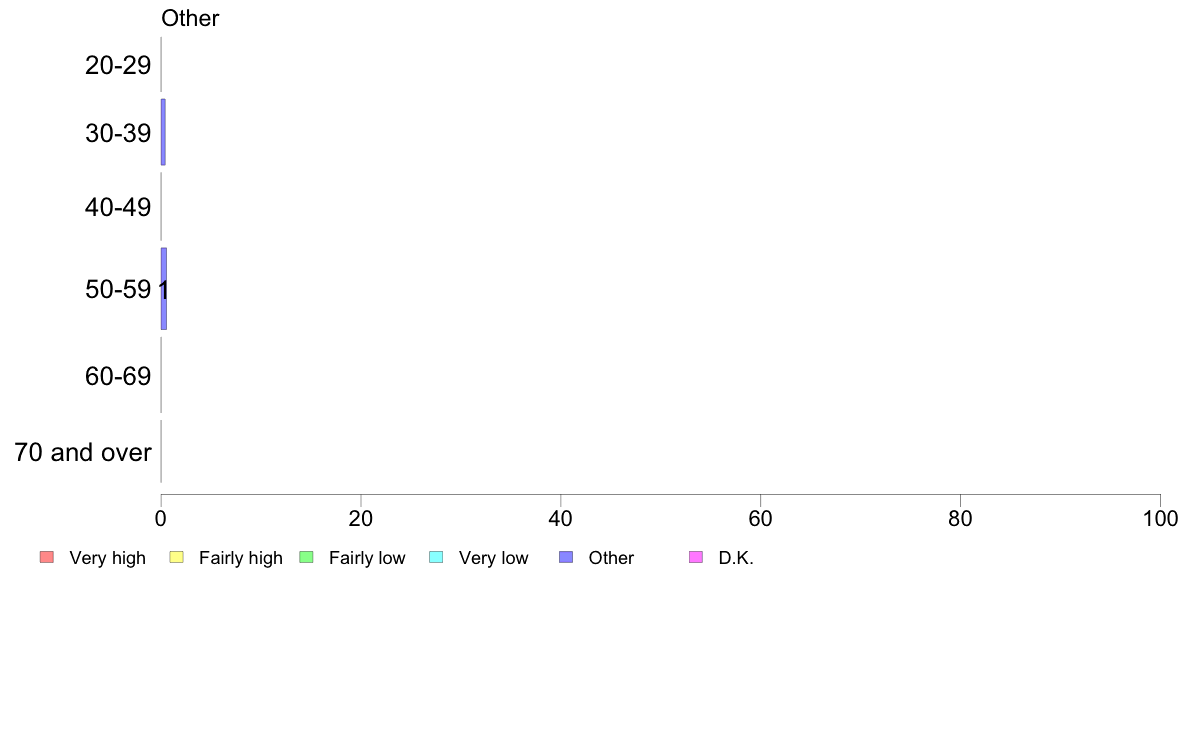Click the Other chart title
Image resolution: width=1188 pixels, height=736 pixels.
(x=190, y=18)
